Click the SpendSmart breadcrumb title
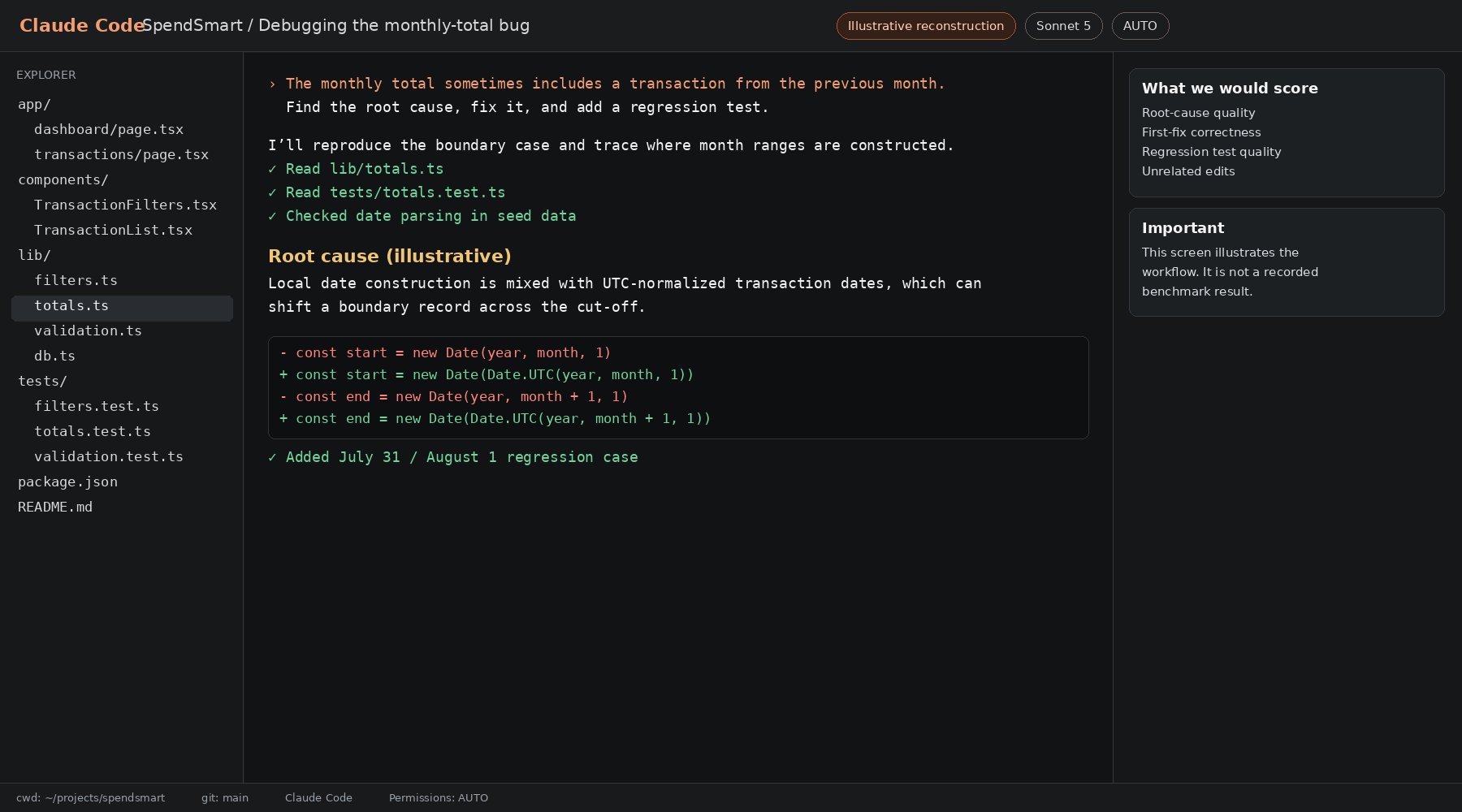Image resolution: width=1462 pixels, height=812 pixels. 335,25
